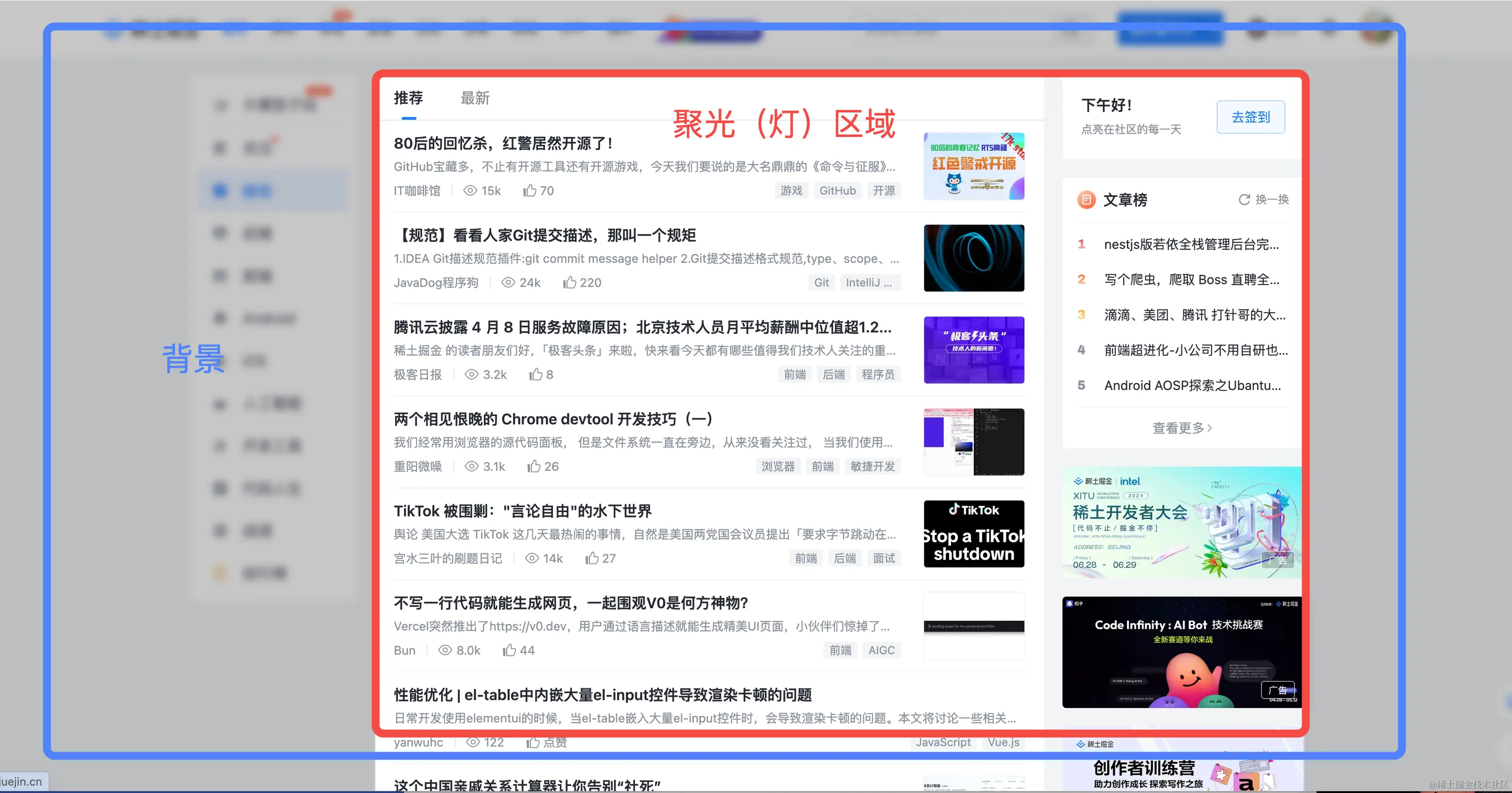Select the 开源 tag
The image size is (1512, 793).
883,191
